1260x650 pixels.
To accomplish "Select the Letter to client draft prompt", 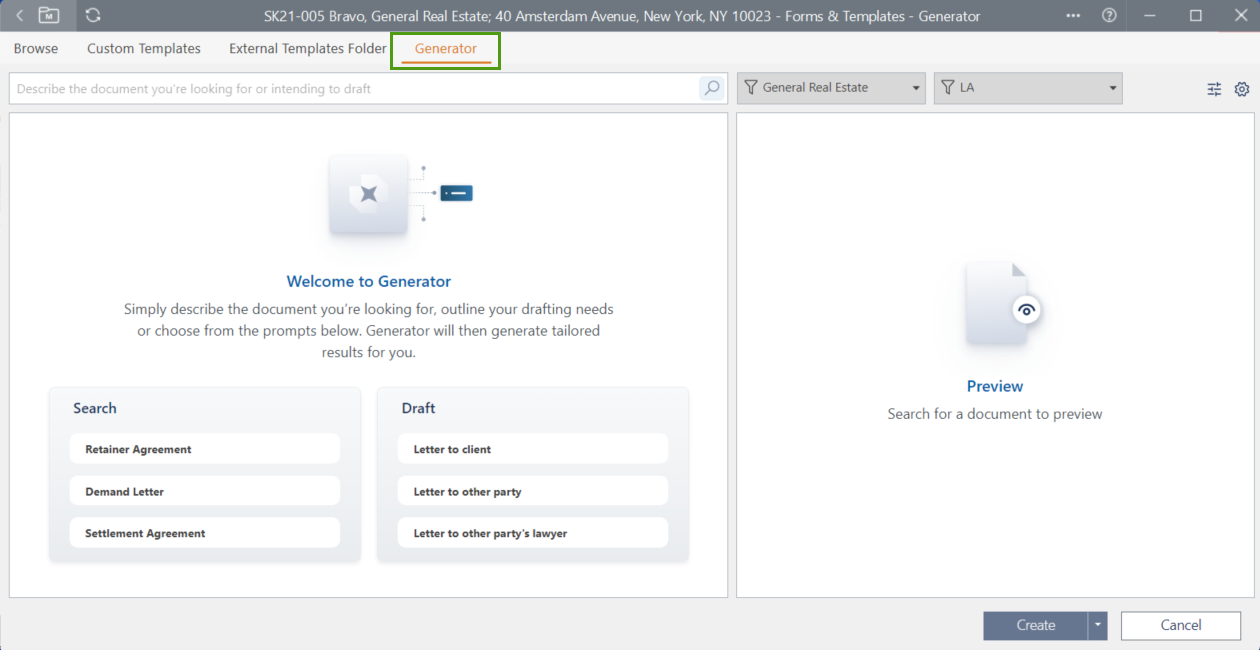I will click(532, 449).
